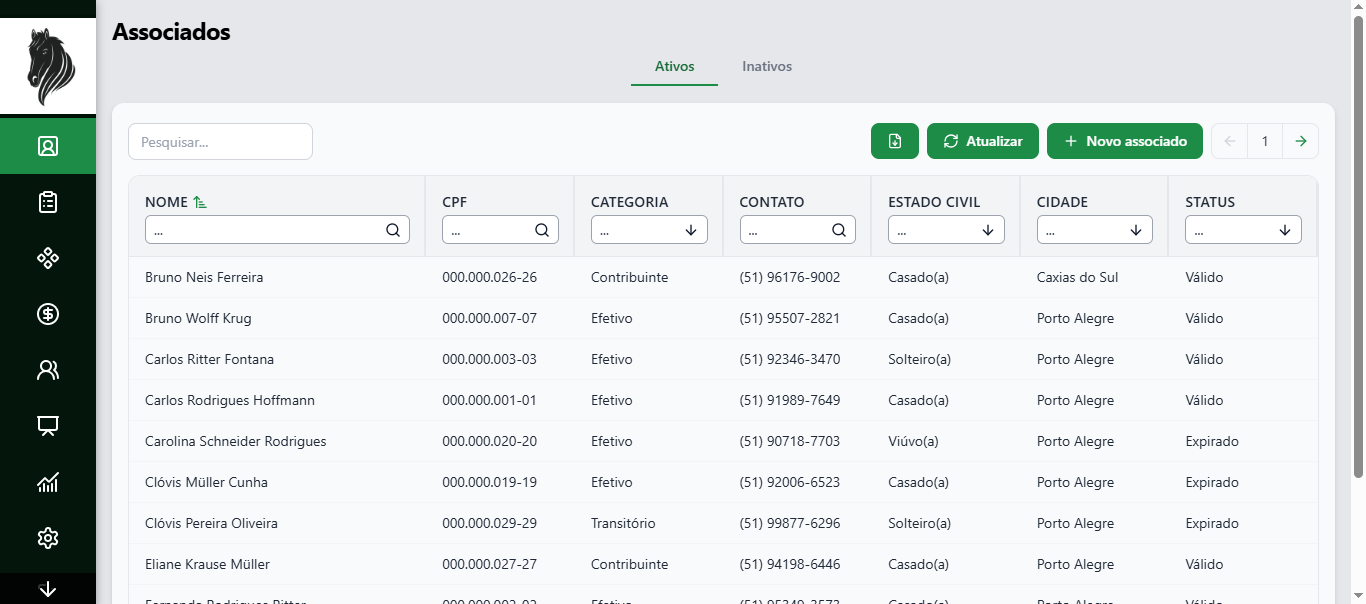Click Contribuinte cell in Eliane Krause Müller row
The image size is (1366, 604).
coord(629,564)
